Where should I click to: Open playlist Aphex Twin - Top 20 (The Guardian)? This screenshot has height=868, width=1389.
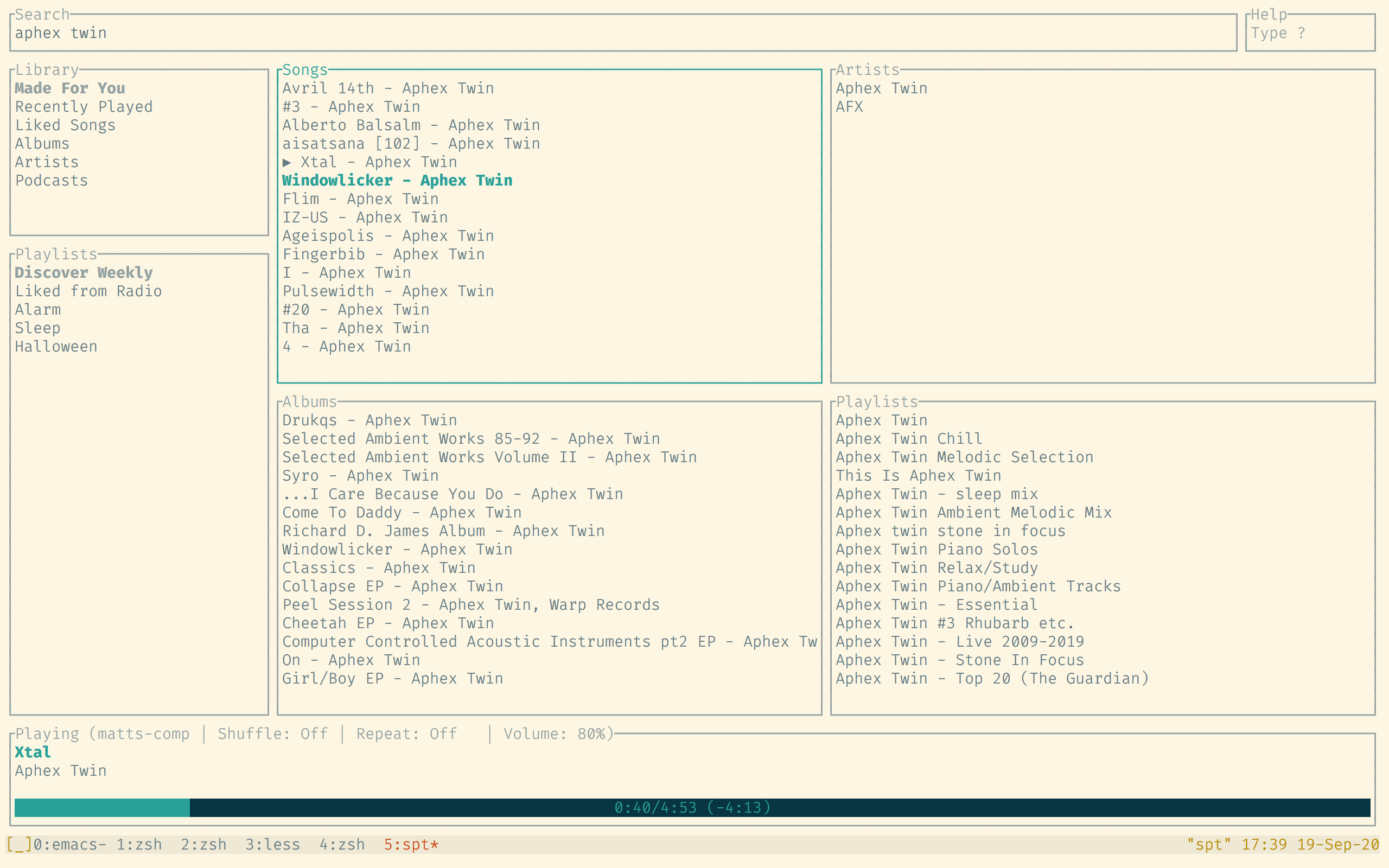(x=992, y=679)
